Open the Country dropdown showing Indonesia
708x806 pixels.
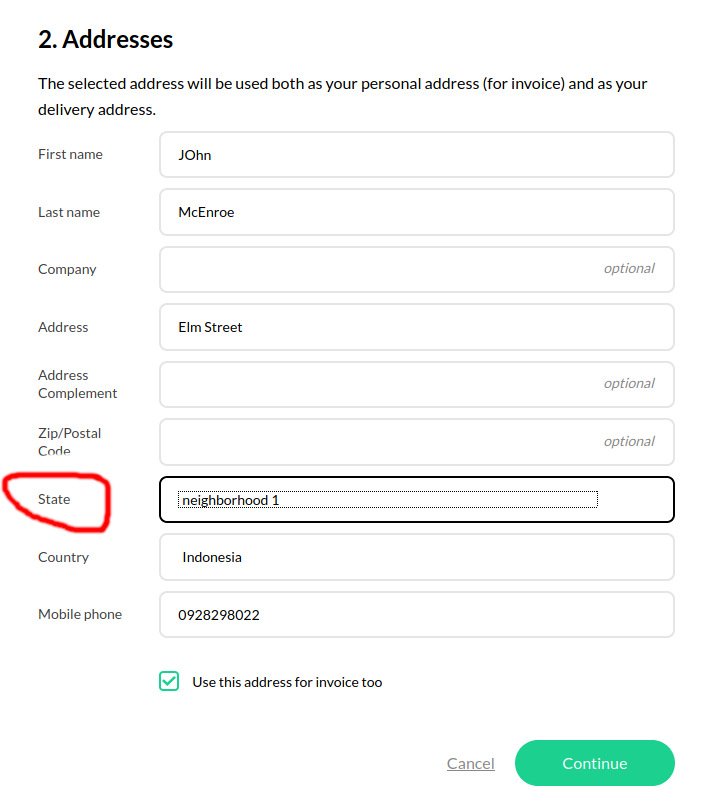(416, 557)
